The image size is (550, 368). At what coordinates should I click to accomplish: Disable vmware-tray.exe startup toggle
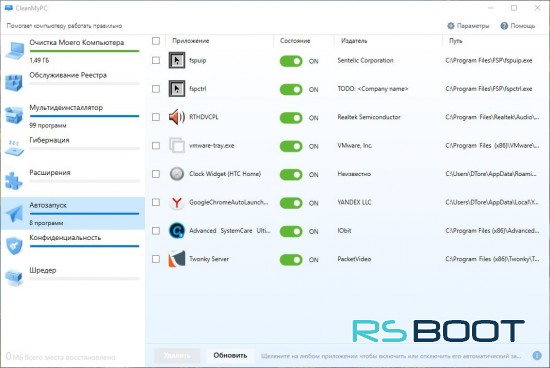pyautogui.click(x=291, y=146)
